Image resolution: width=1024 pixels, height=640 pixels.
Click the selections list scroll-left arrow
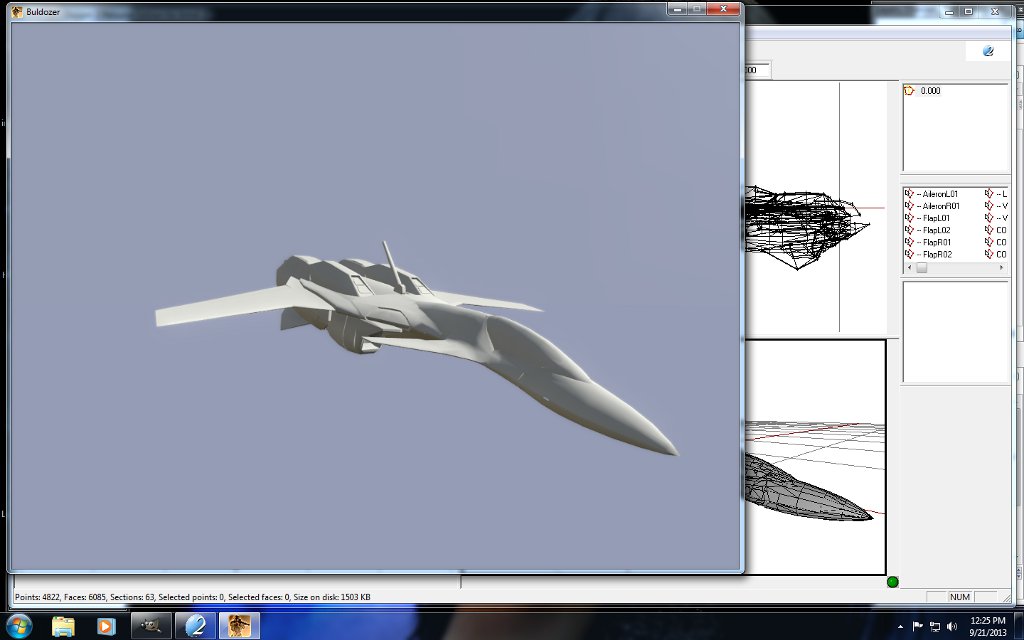click(x=908, y=268)
